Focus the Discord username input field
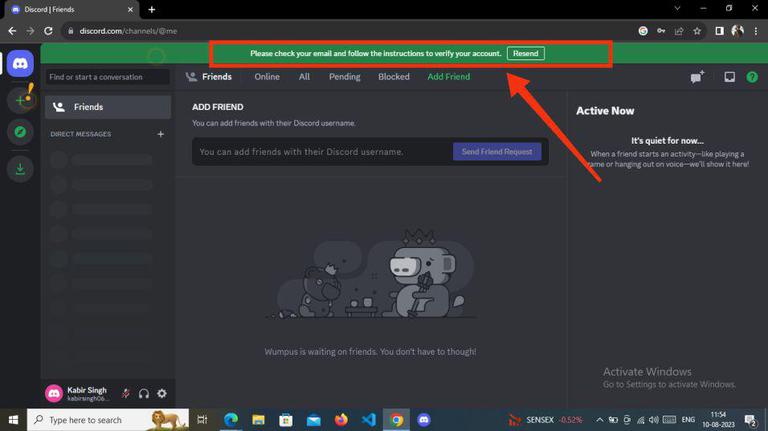This screenshot has height=431, width=768. [323, 152]
